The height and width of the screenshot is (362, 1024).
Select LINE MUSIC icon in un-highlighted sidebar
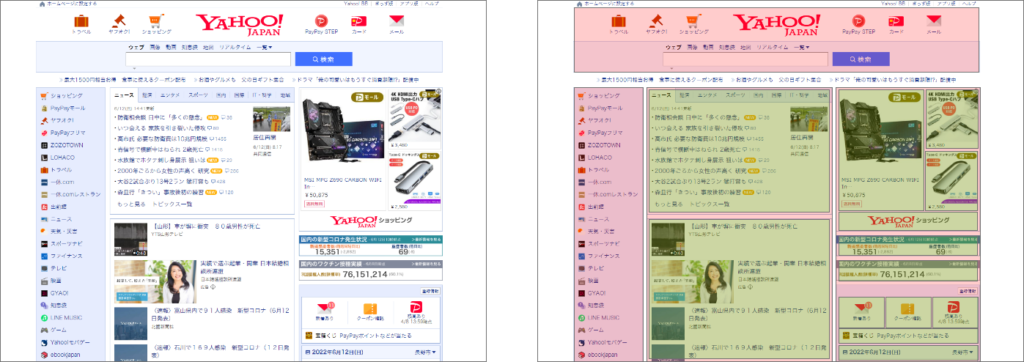(44, 318)
